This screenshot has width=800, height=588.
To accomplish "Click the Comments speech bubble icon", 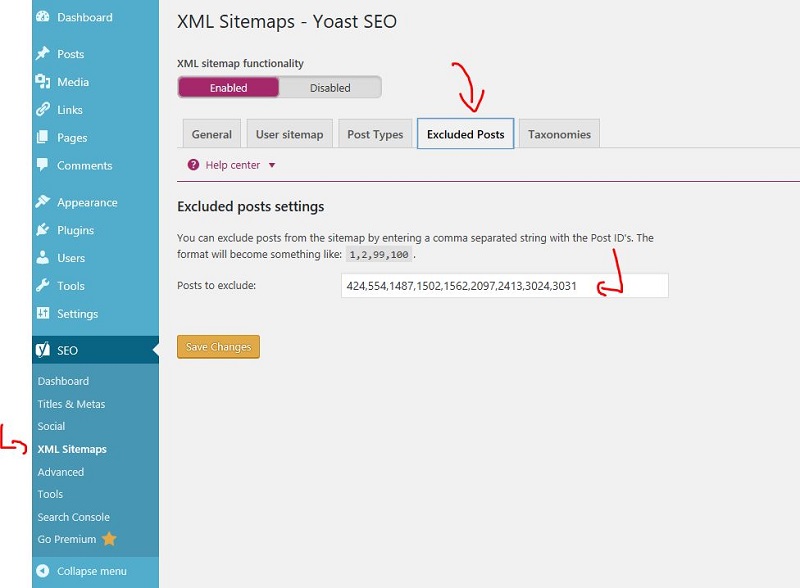I will pyautogui.click(x=43, y=165).
